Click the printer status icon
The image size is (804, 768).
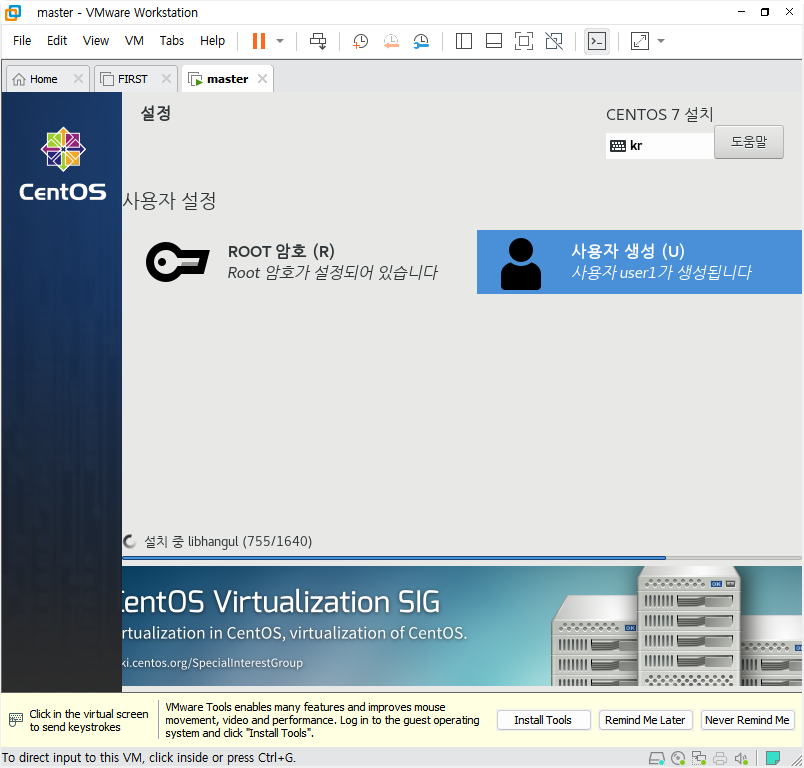point(720,758)
